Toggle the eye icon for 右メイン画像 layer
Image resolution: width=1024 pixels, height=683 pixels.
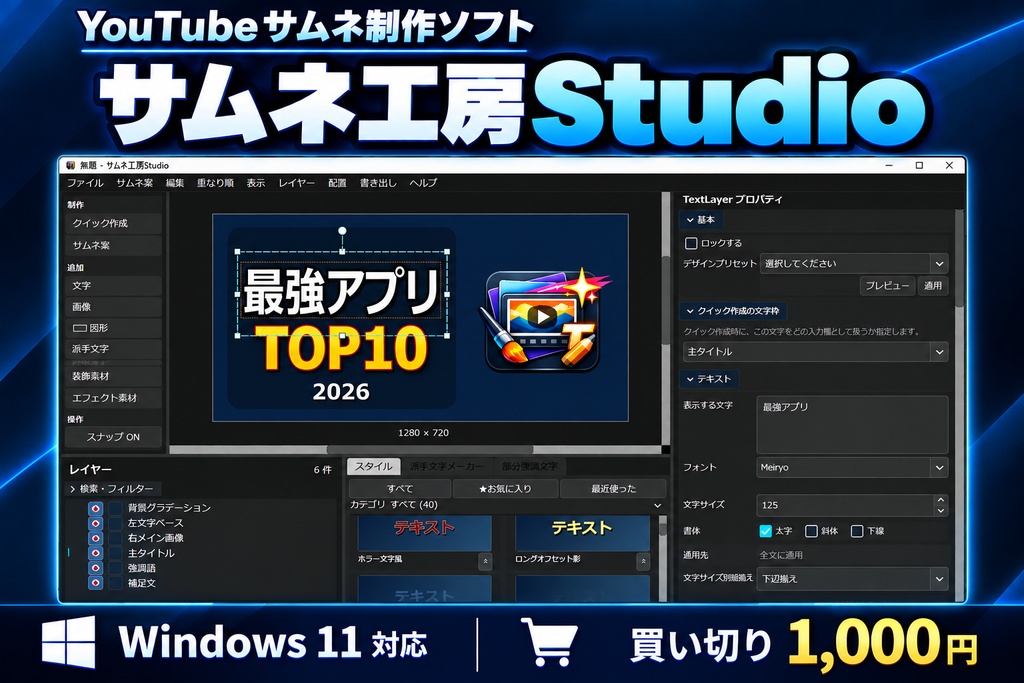click(x=95, y=538)
